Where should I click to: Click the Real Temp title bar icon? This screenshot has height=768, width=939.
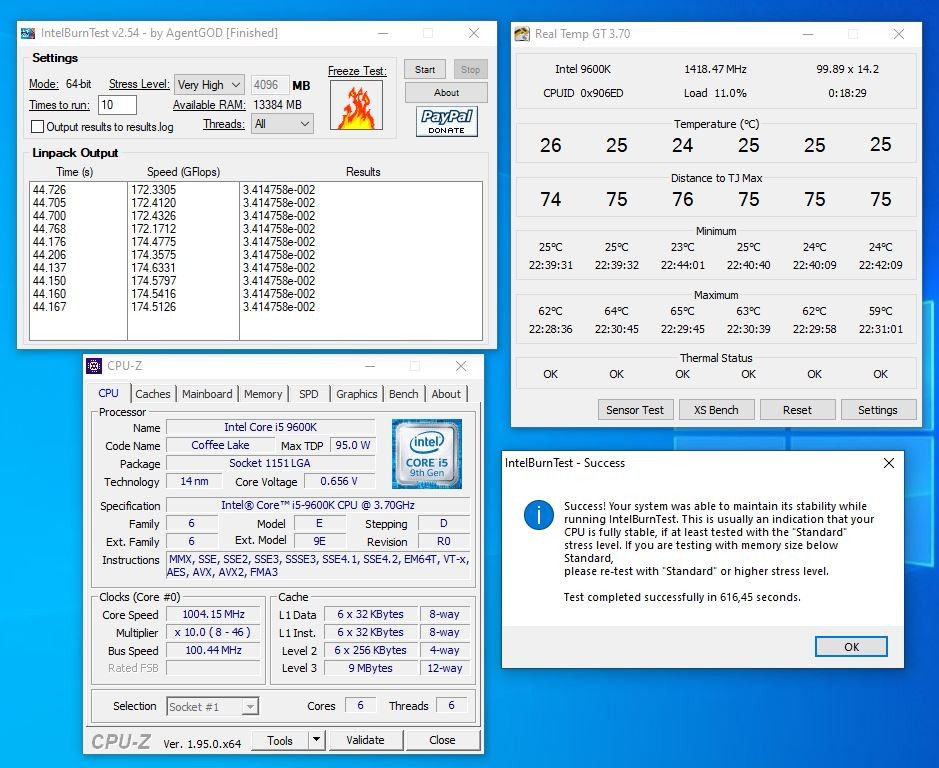click(x=522, y=34)
